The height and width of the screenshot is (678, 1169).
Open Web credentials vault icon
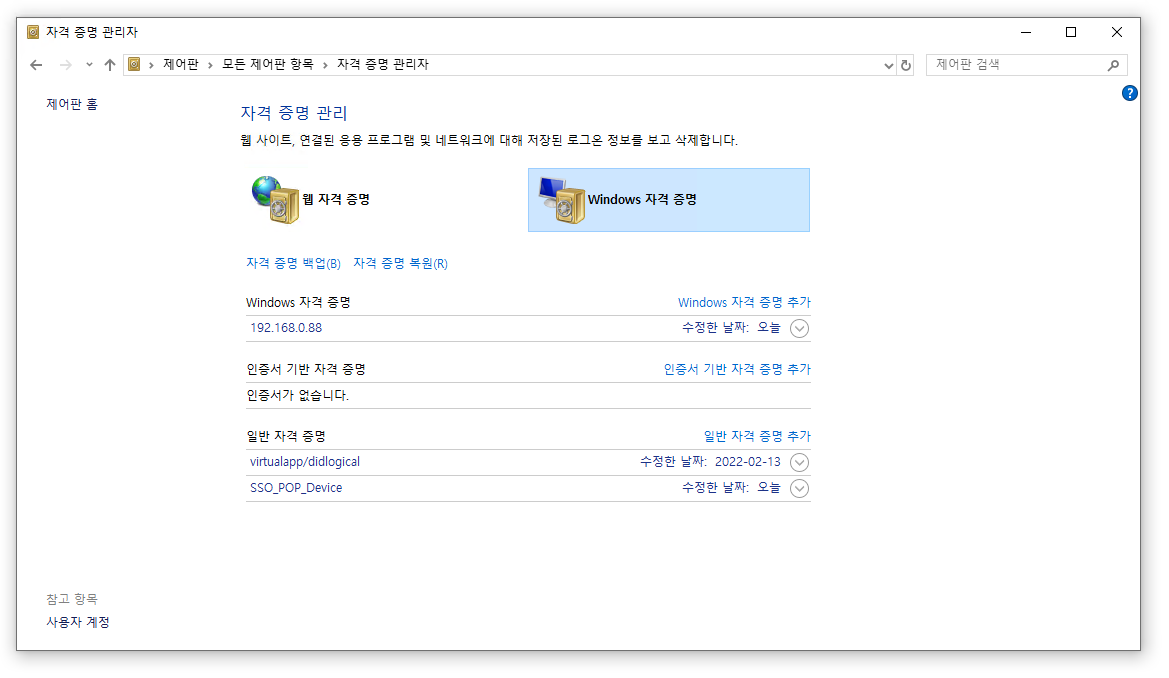(x=275, y=200)
